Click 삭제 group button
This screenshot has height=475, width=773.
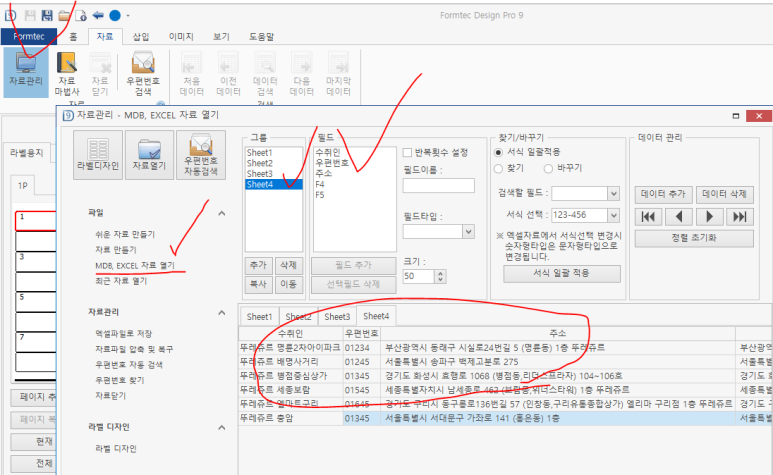pyautogui.click(x=288, y=265)
